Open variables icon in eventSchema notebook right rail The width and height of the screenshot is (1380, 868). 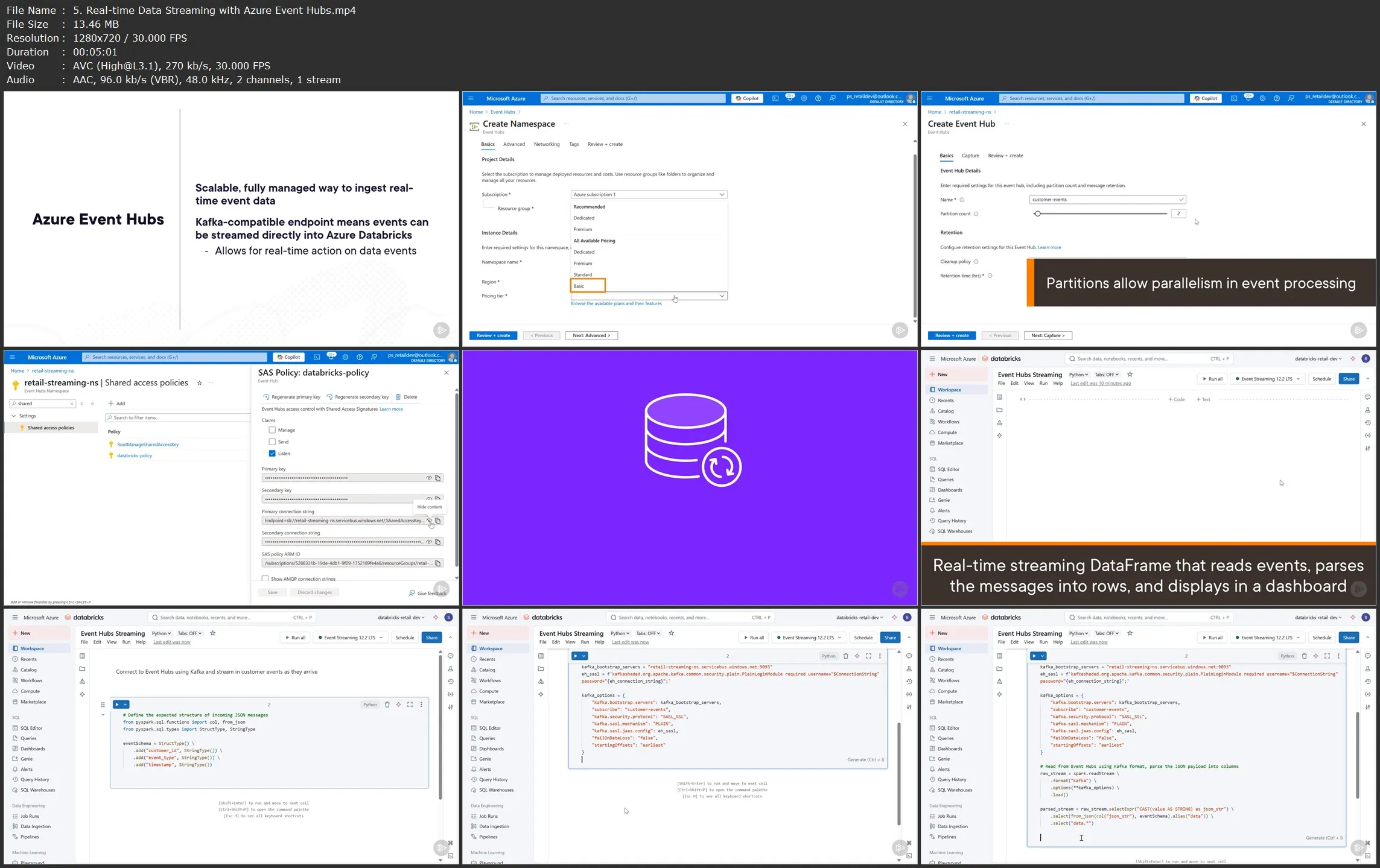click(450, 694)
